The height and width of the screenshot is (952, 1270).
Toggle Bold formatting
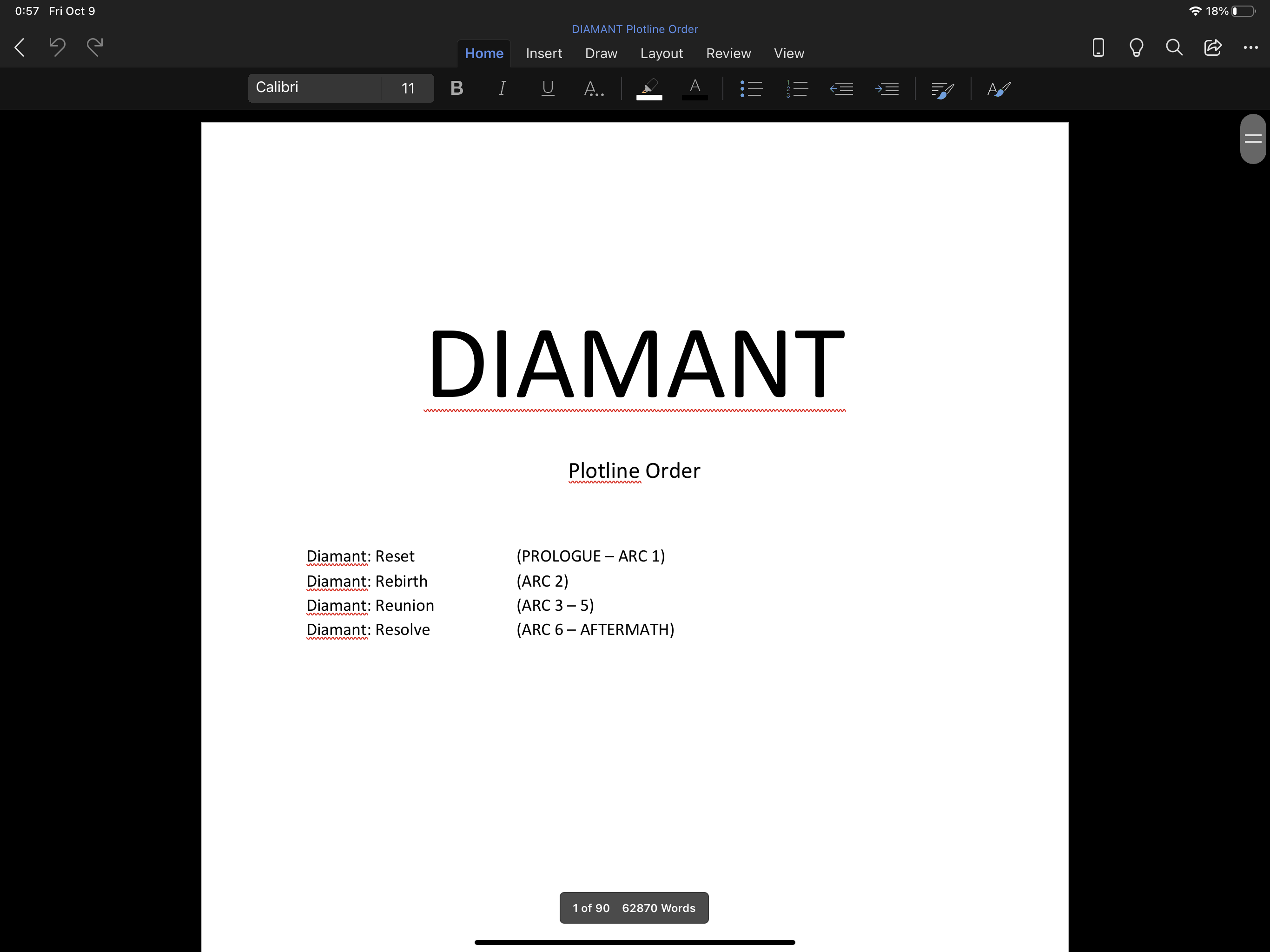pos(456,88)
